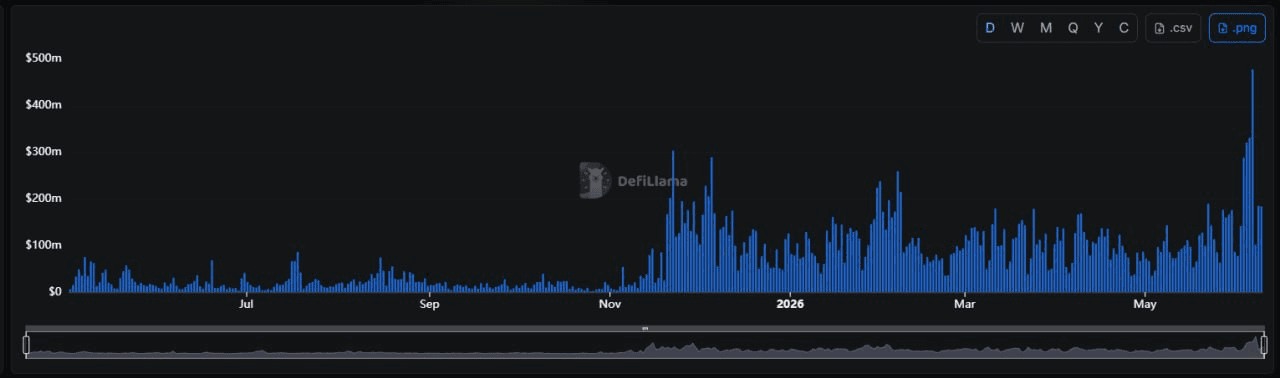
Task: Click the Jul x-axis label
Action: (246, 304)
